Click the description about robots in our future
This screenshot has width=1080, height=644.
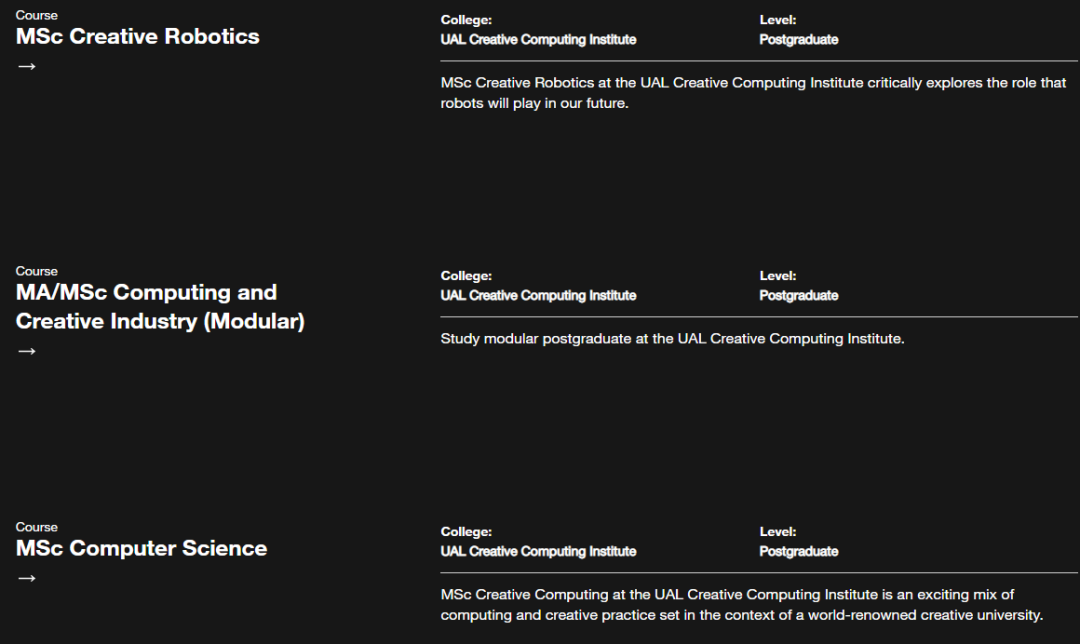(754, 93)
